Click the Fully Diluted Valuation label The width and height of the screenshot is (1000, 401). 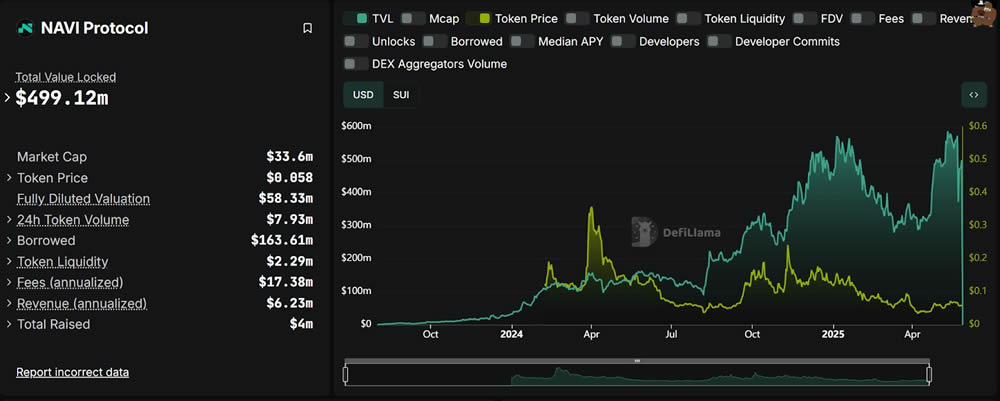(x=84, y=199)
